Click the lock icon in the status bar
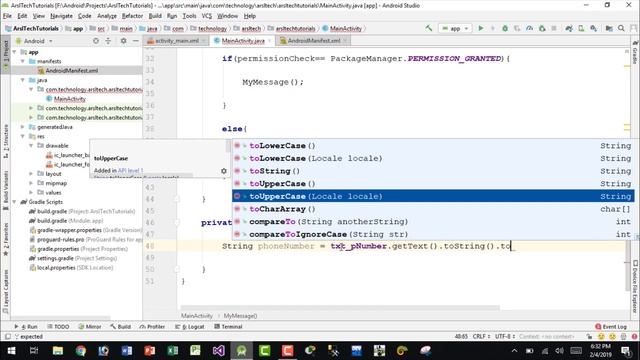 point(589,336)
